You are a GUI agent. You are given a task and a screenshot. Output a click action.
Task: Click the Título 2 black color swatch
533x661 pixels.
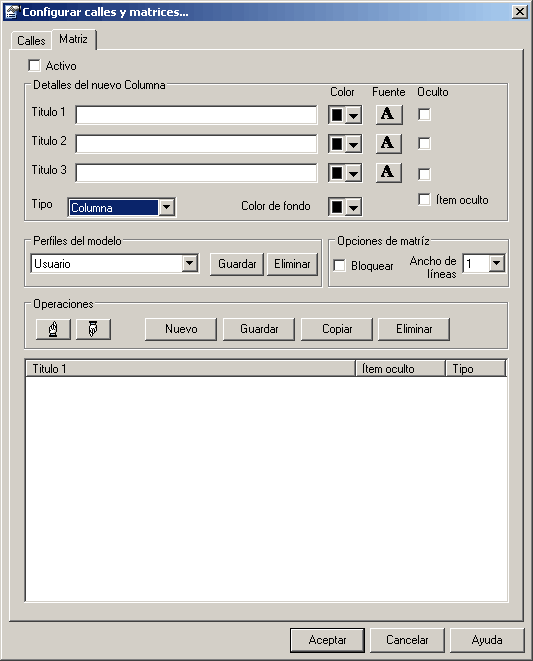coord(337,144)
